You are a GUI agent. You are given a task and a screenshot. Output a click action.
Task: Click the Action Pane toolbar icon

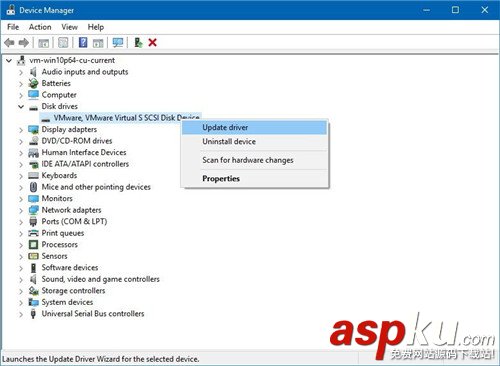98,43
